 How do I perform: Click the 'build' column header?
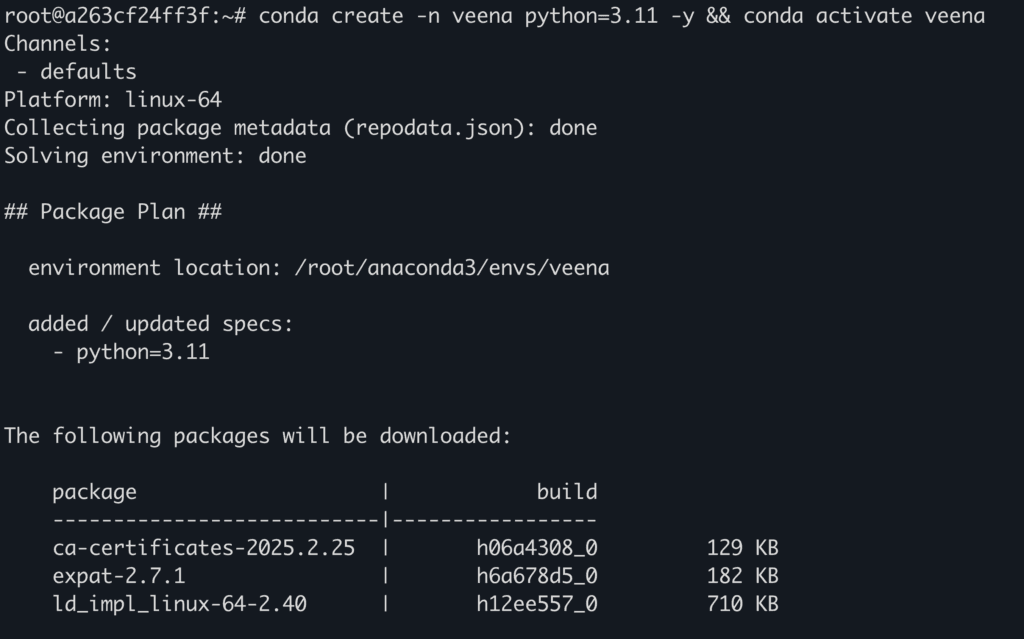pos(566,492)
